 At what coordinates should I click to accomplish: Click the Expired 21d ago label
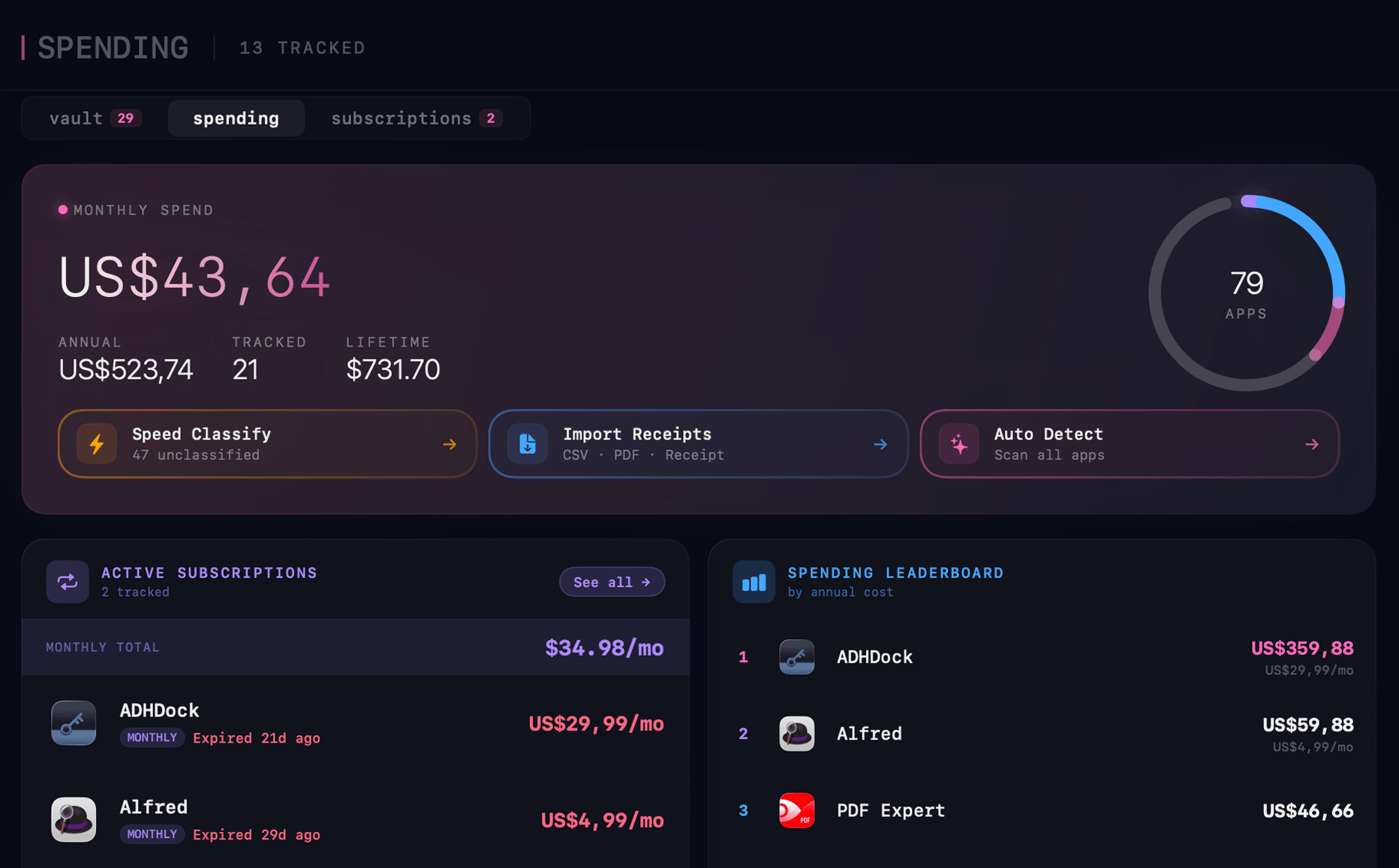click(257, 738)
